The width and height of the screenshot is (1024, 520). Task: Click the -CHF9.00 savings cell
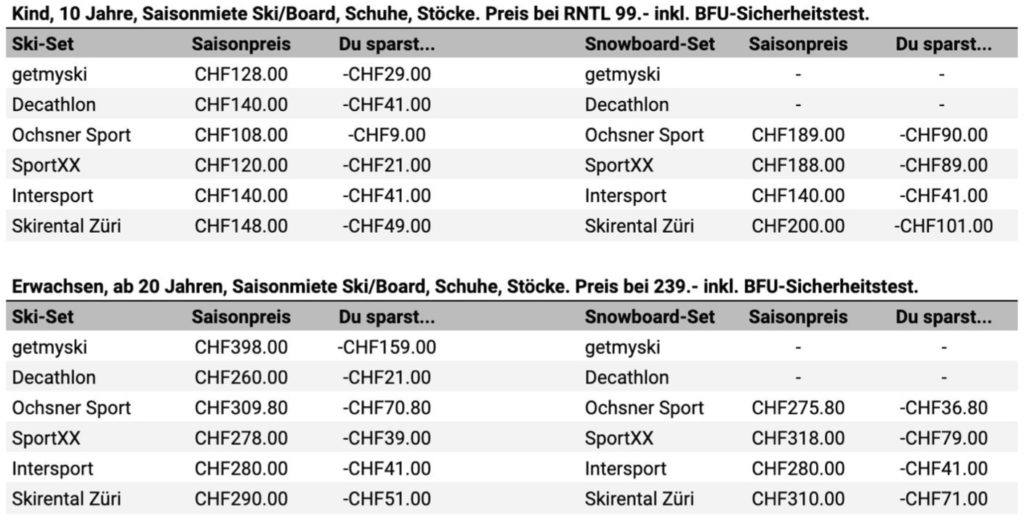pos(387,135)
